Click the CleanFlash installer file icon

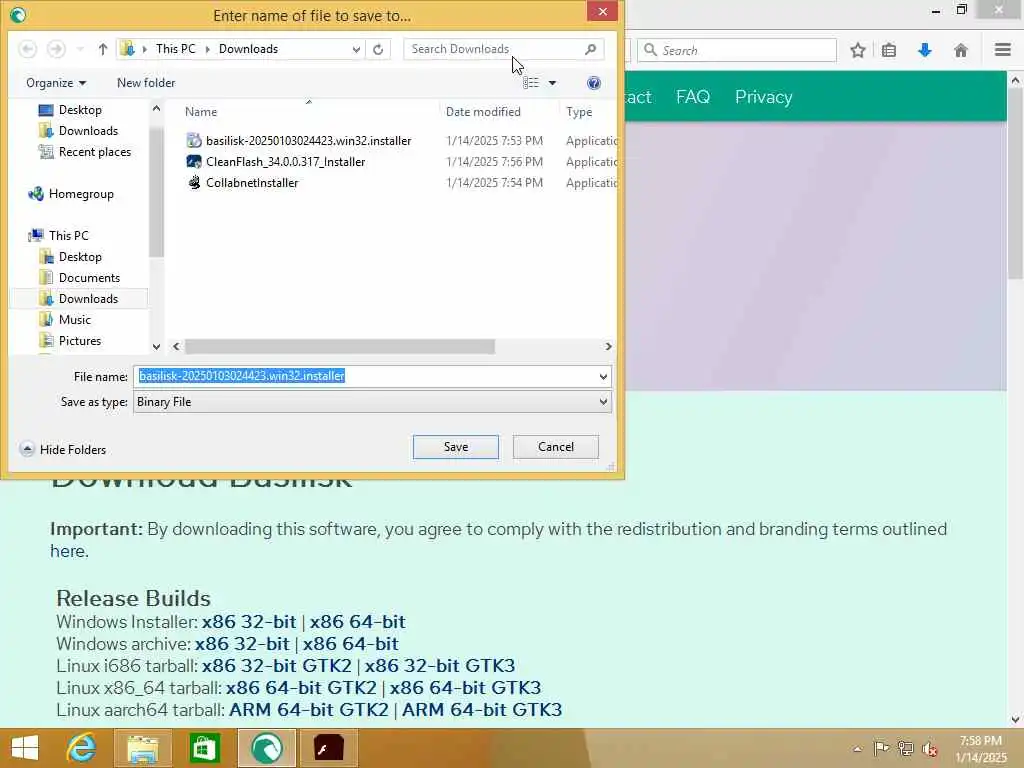click(194, 161)
